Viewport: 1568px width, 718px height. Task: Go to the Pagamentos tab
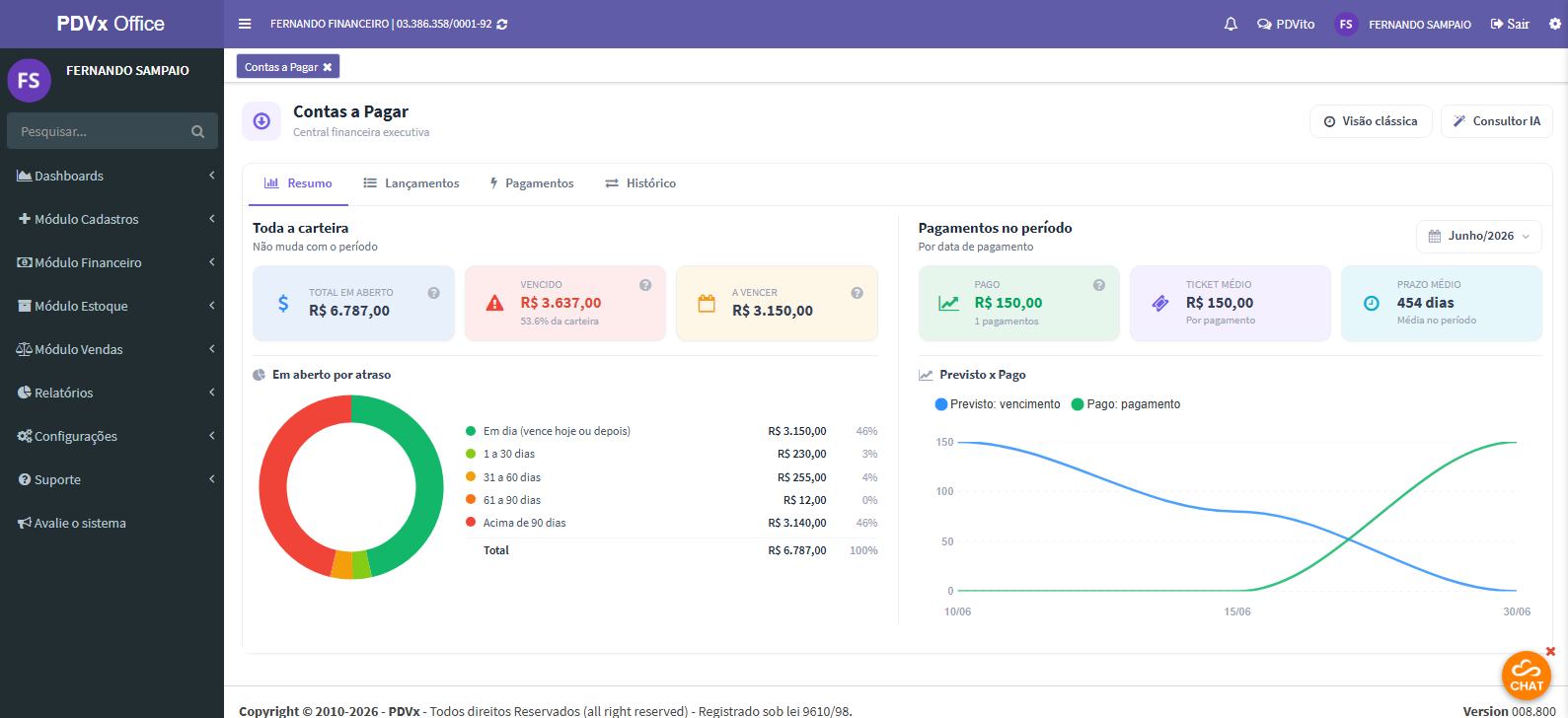click(532, 183)
